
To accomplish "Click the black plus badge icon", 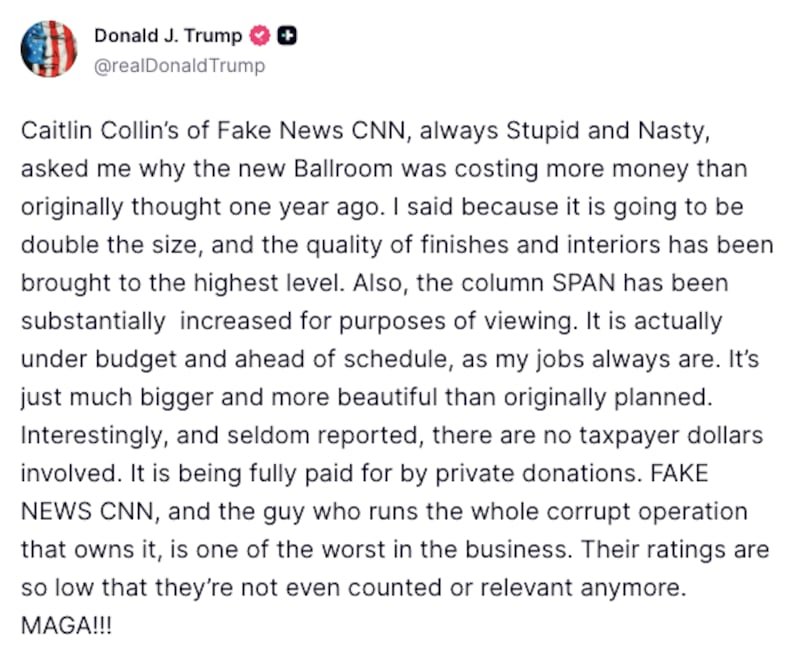I will point(286,37).
